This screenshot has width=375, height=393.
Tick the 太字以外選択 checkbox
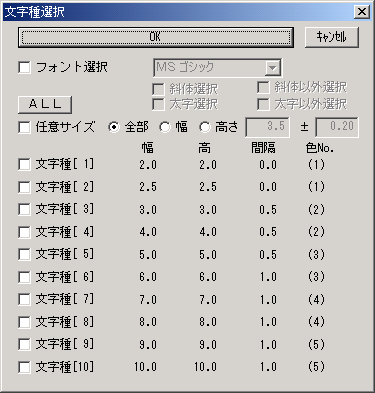[263, 104]
